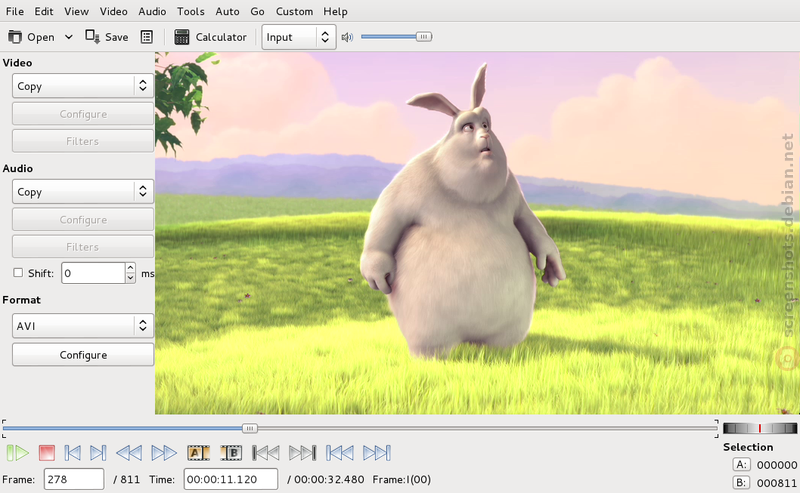Viewport: 800px width, 493px height.
Task: Open the Auto menu
Action: [x=228, y=11]
